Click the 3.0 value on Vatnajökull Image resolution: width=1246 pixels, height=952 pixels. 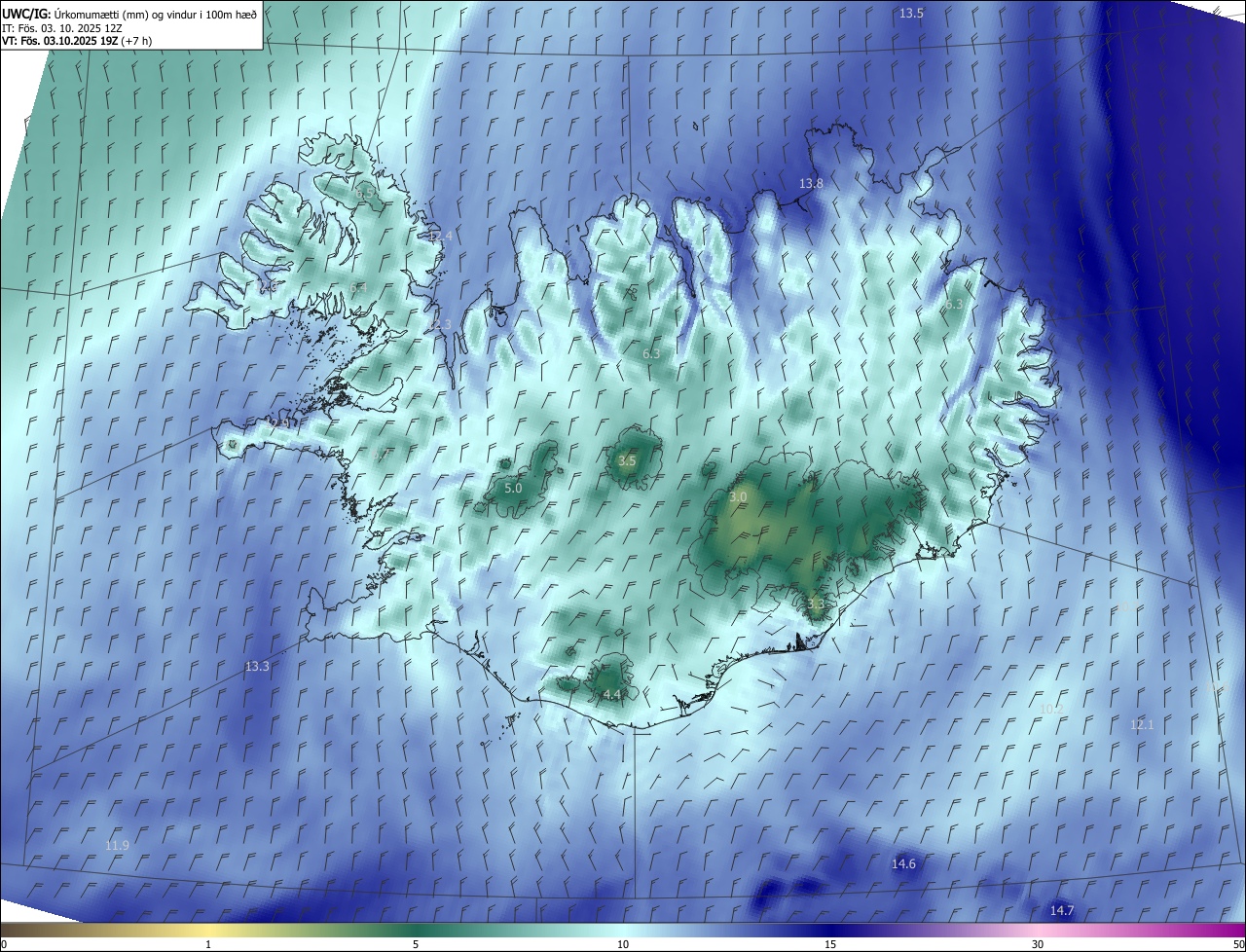pos(738,496)
